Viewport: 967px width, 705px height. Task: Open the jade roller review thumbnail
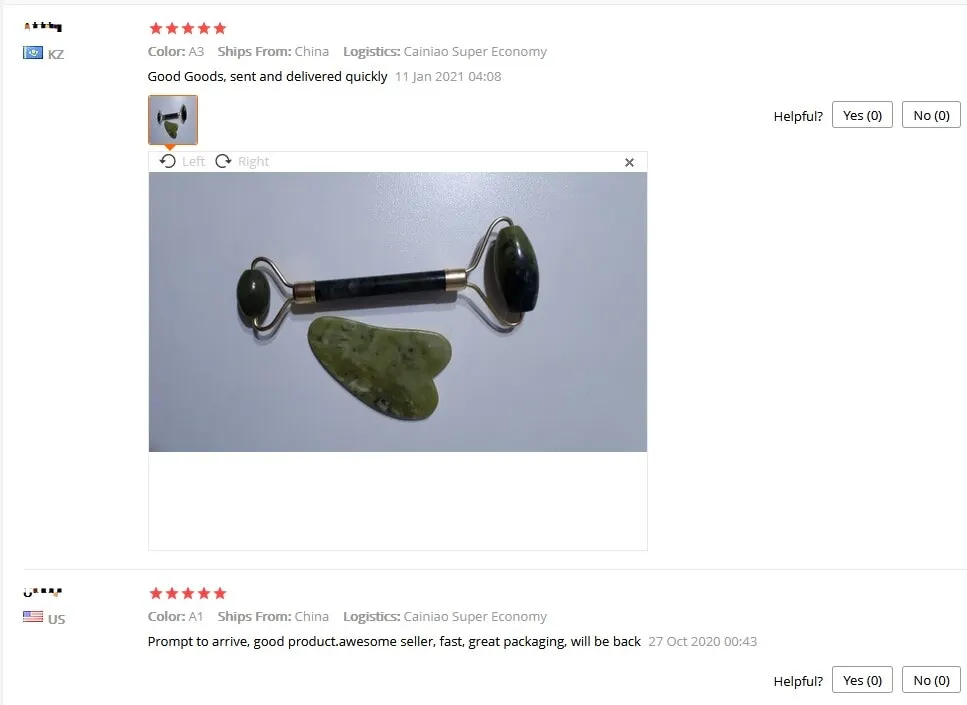(x=173, y=120)
